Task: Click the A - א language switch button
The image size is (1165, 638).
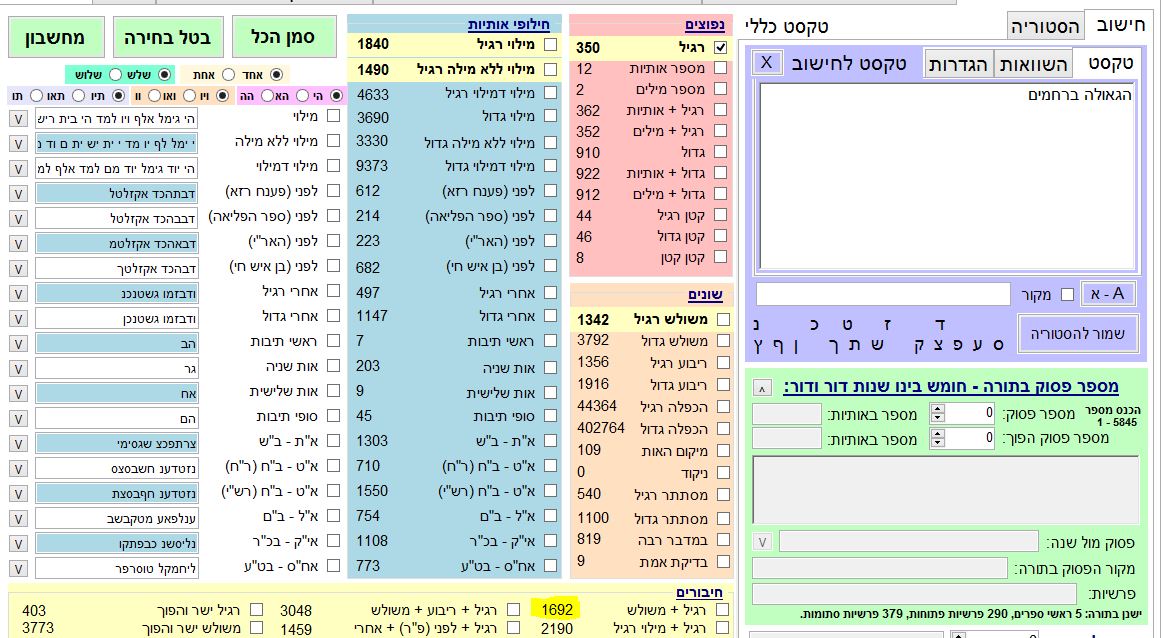Action: [1107, 293]
